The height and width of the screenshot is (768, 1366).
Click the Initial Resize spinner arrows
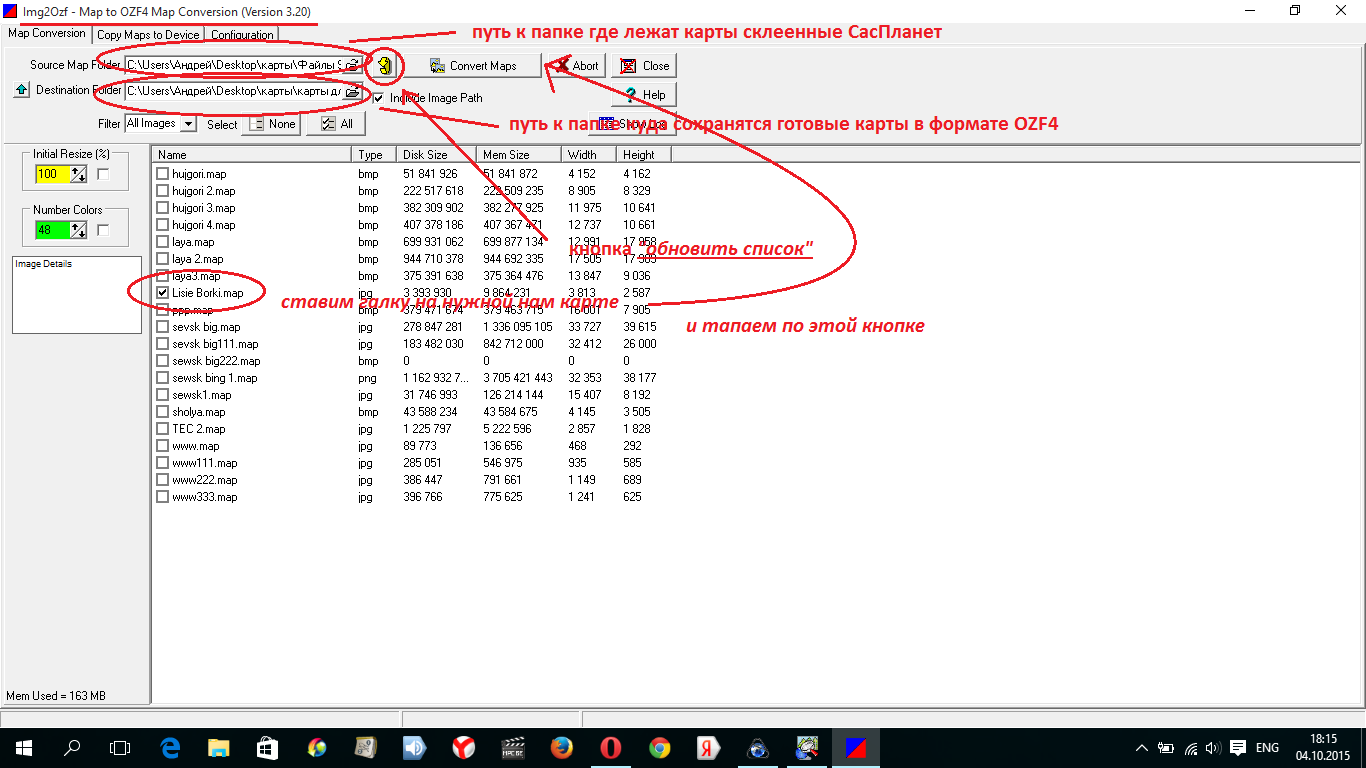[x=79, y=174]
